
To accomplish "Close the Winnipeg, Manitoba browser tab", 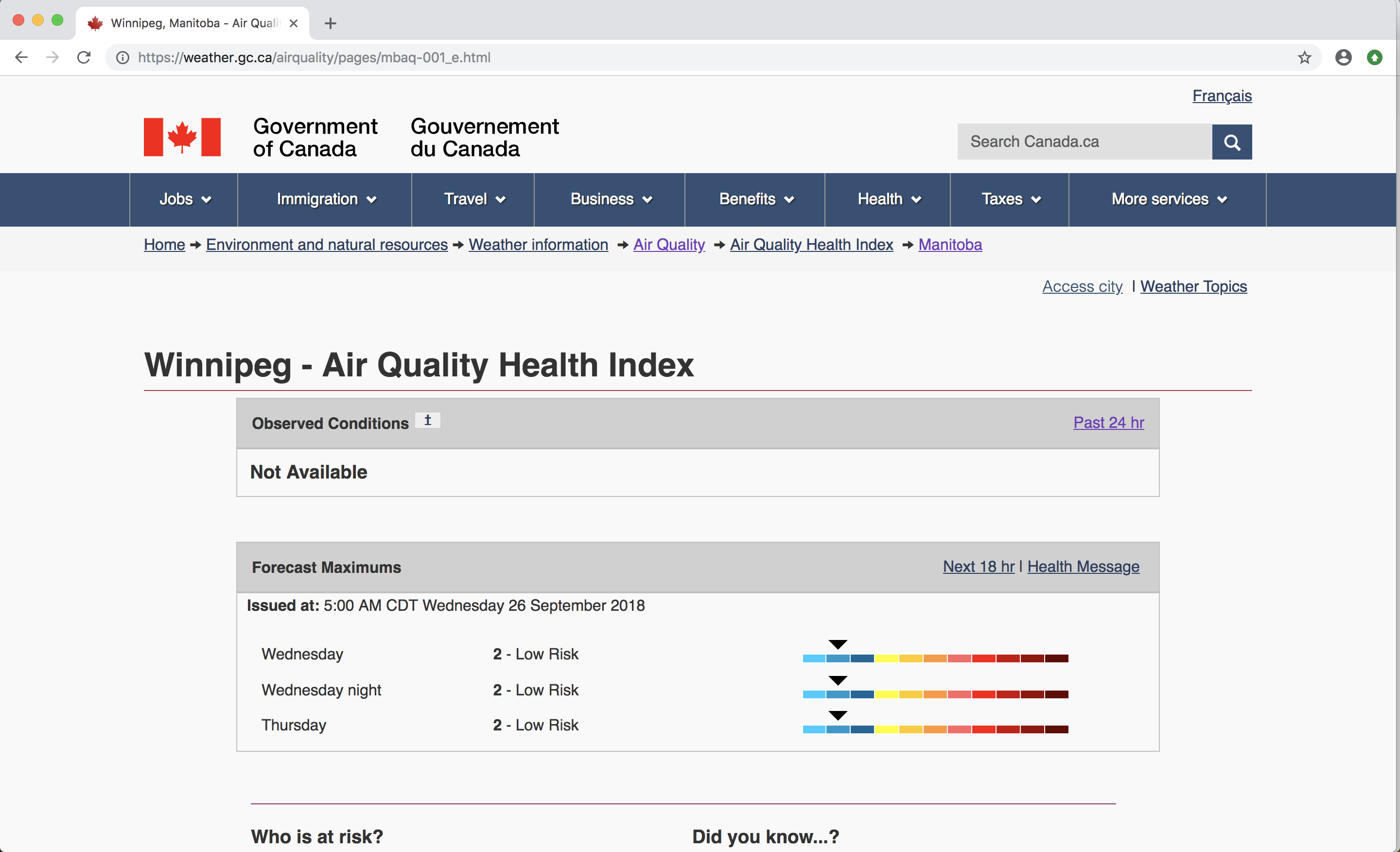I will [x=293, y=23].
